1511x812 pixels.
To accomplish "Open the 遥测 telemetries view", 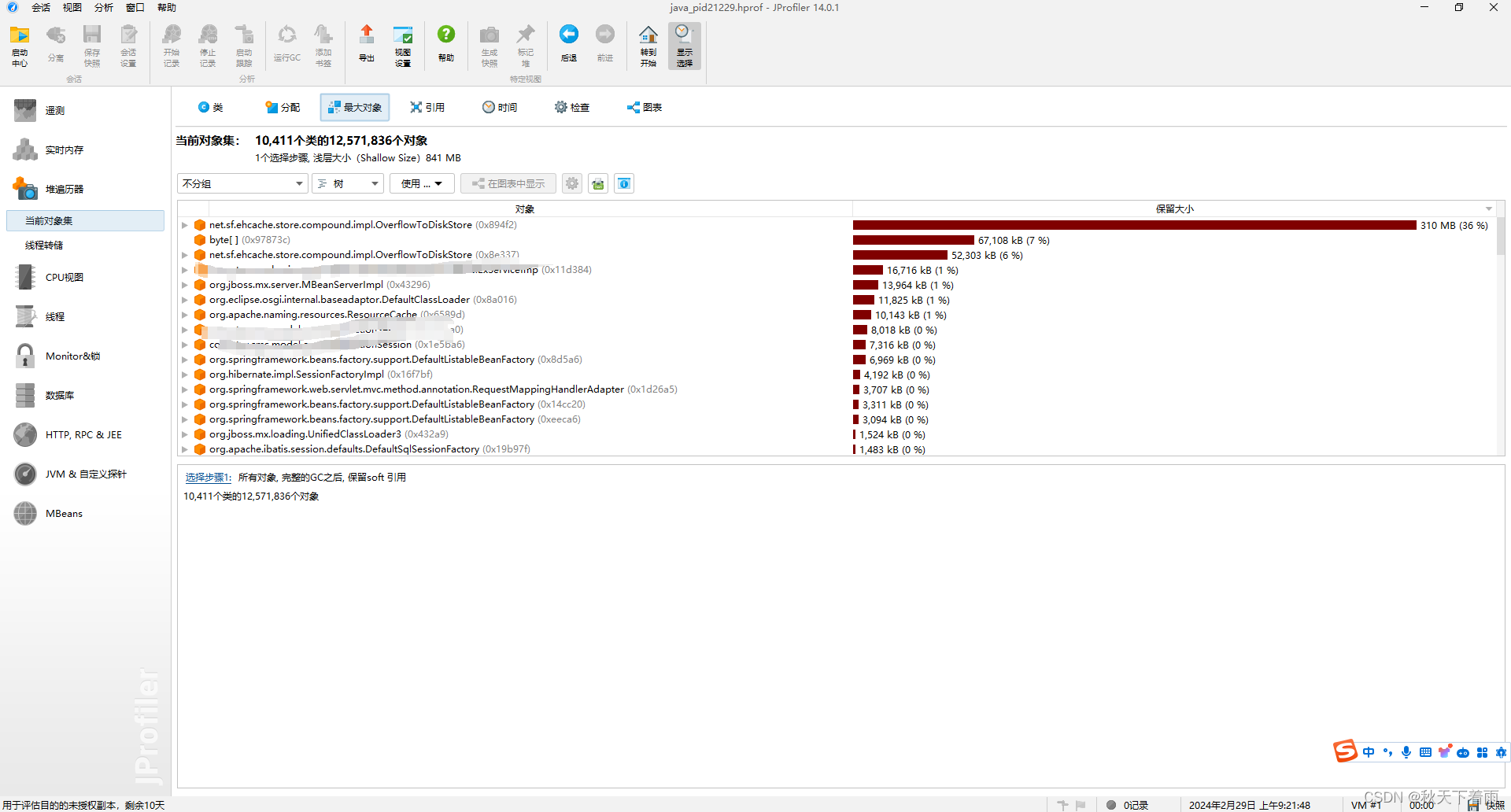I will point(54,110).
